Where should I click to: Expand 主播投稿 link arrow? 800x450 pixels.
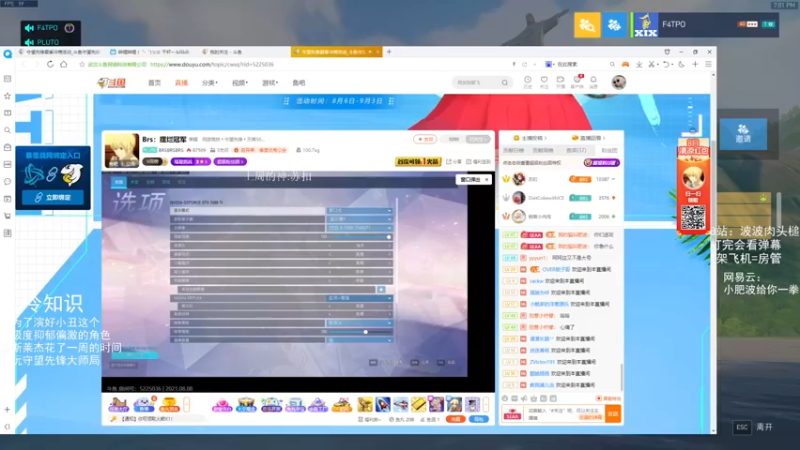coord(545,138)
